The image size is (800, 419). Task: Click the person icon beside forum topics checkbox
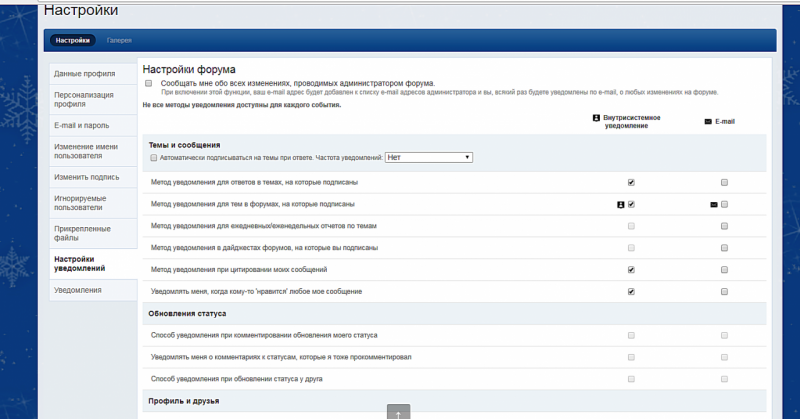(x=620, y=205)
